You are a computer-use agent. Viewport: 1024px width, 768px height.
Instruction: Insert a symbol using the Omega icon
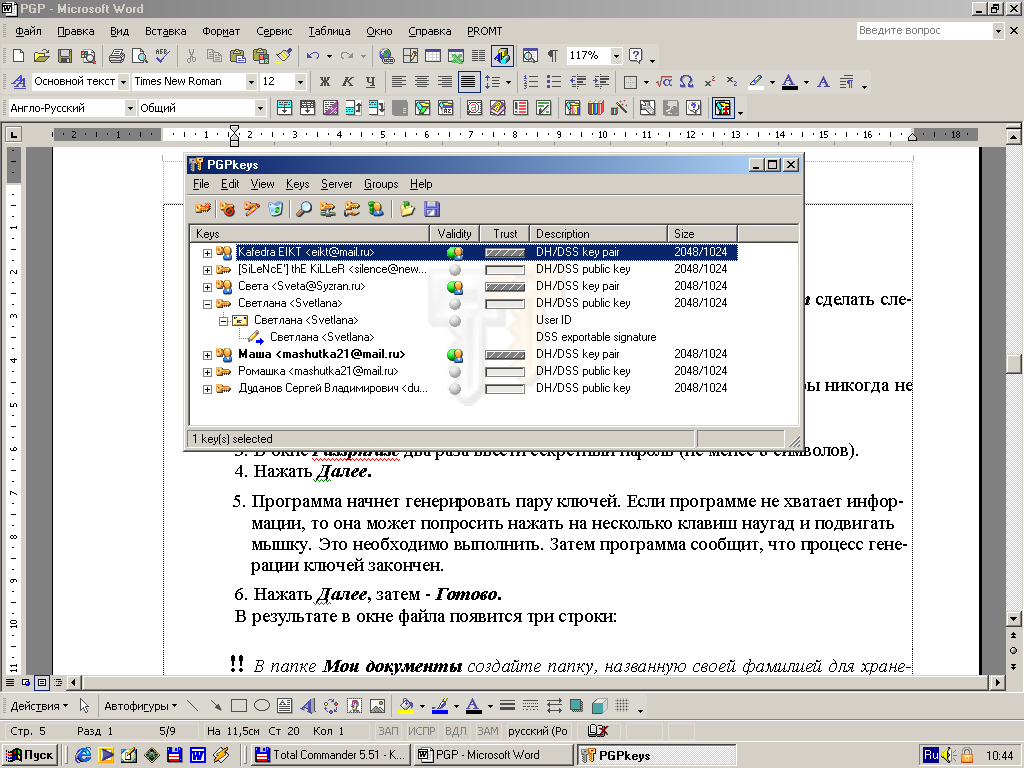point(686,82)
